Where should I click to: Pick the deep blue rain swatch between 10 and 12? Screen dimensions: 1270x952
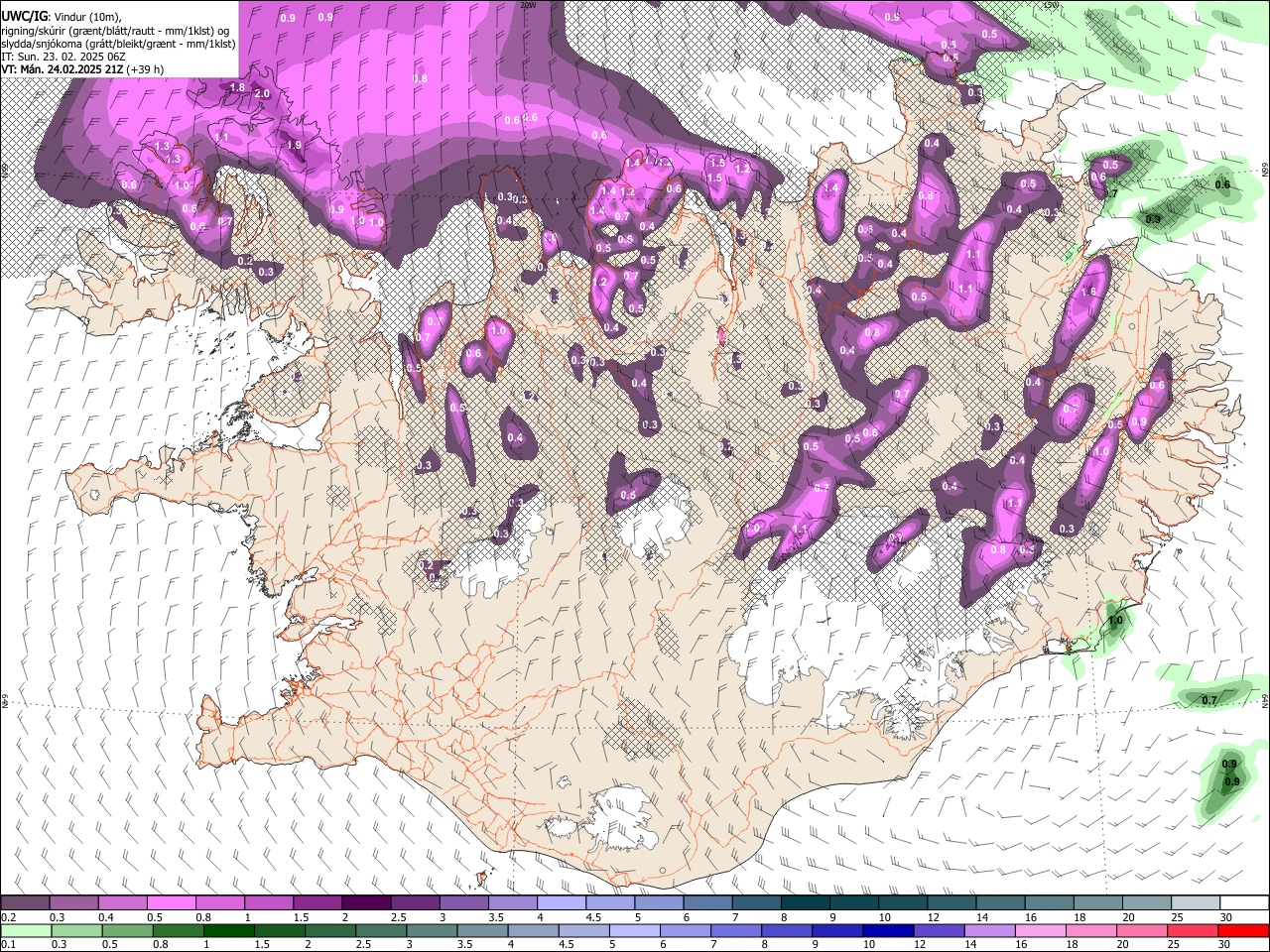(x=887, y=930)
